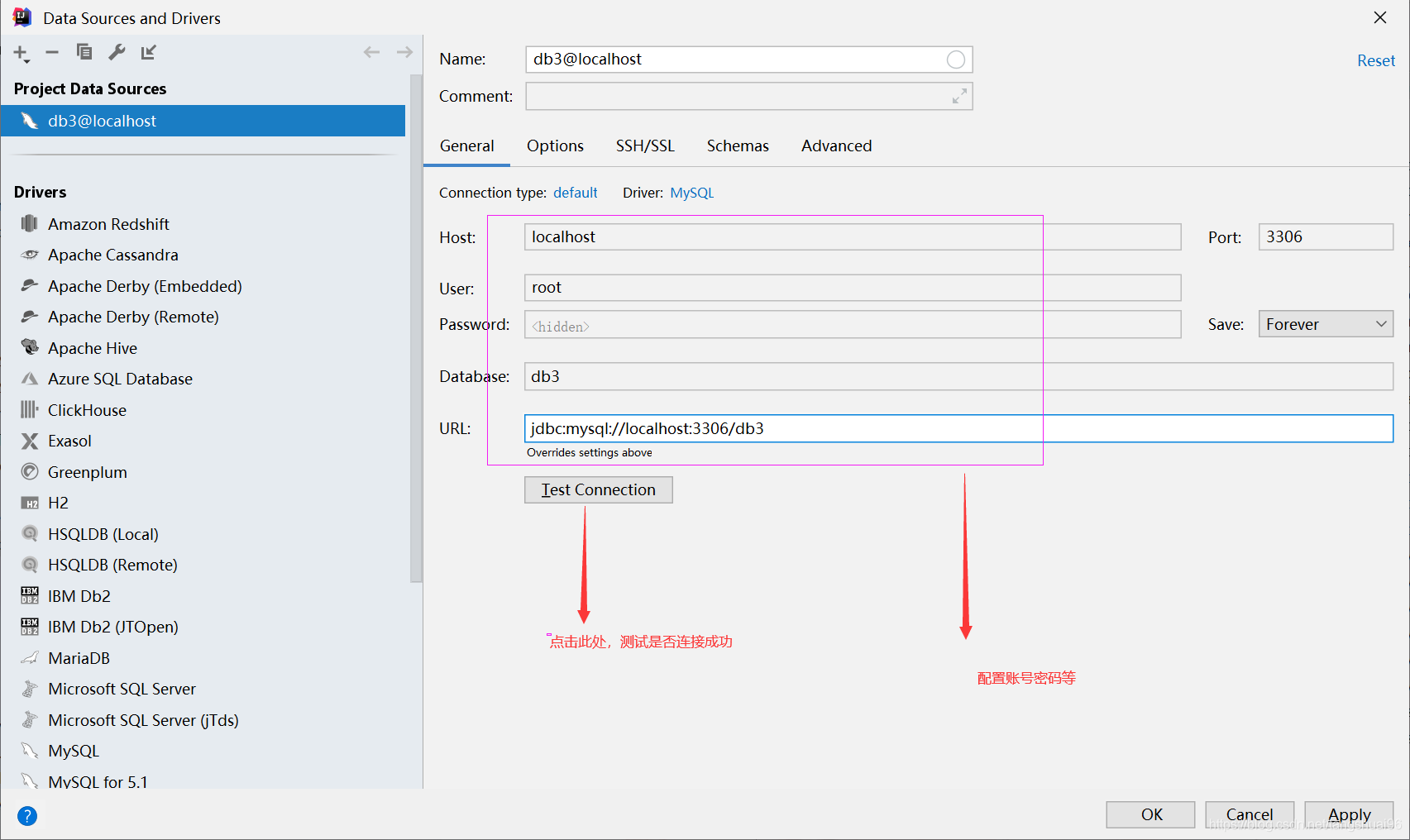1410x840 pixels.
Task: Go back with the left arrow
Action: pyautogui.click(x=371, y=52)
